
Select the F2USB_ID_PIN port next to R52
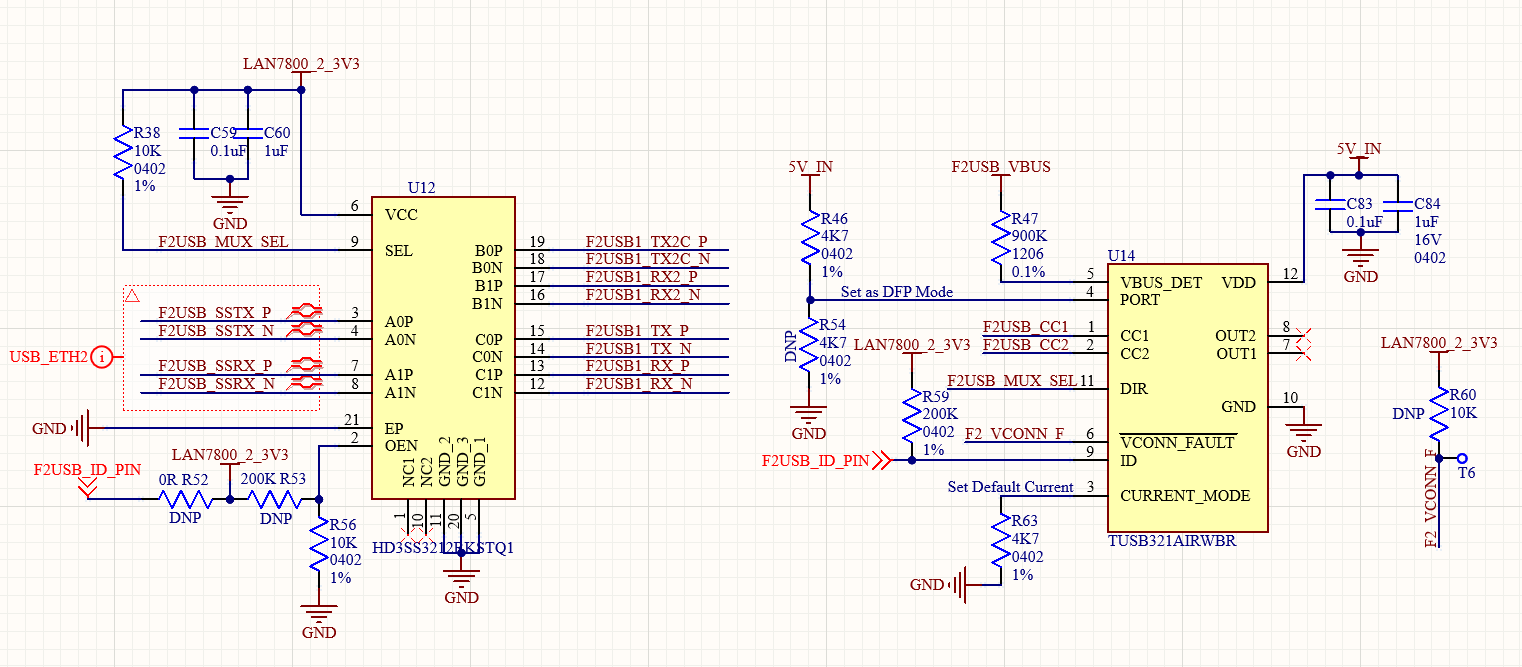coord(87,477)
